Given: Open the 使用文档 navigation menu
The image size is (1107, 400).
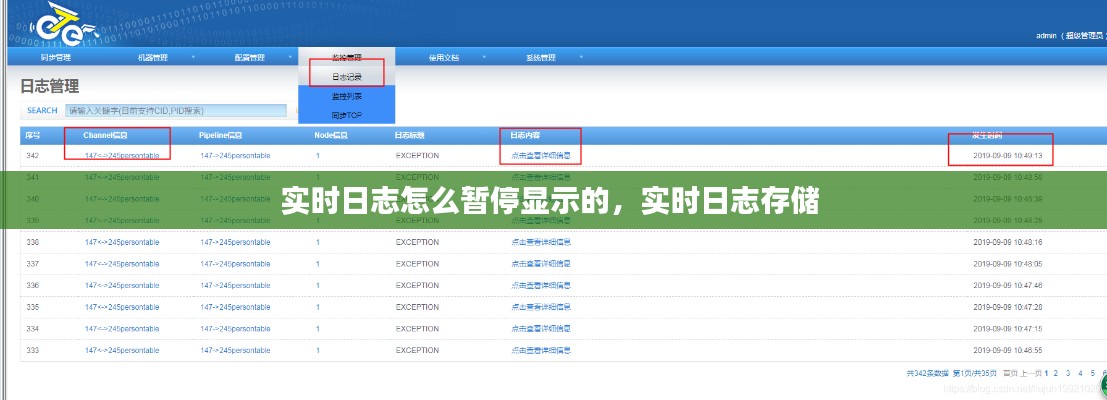Looking at the screenshot, I should click(x=444, y=58).
